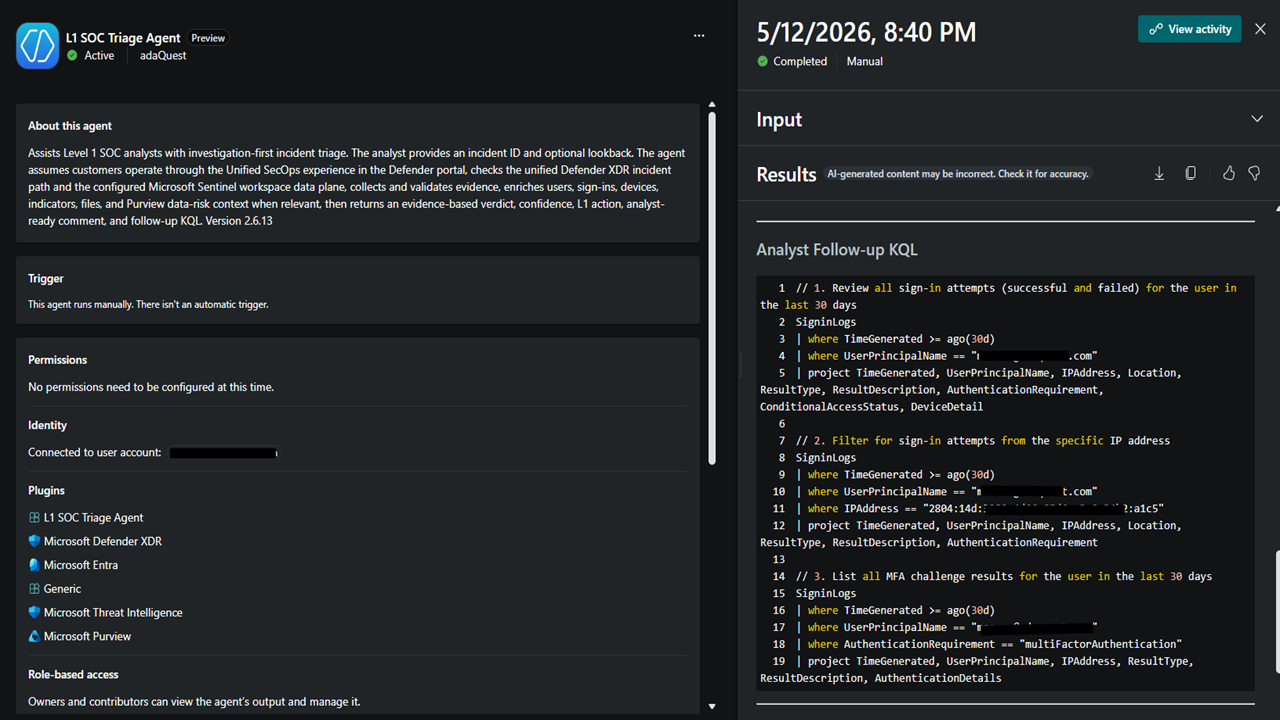The image size is (1280, 720).
Task: Click the L1 SOC Triage Agent plugin icon
Action: pyautogui.click(x=34, y=518)
